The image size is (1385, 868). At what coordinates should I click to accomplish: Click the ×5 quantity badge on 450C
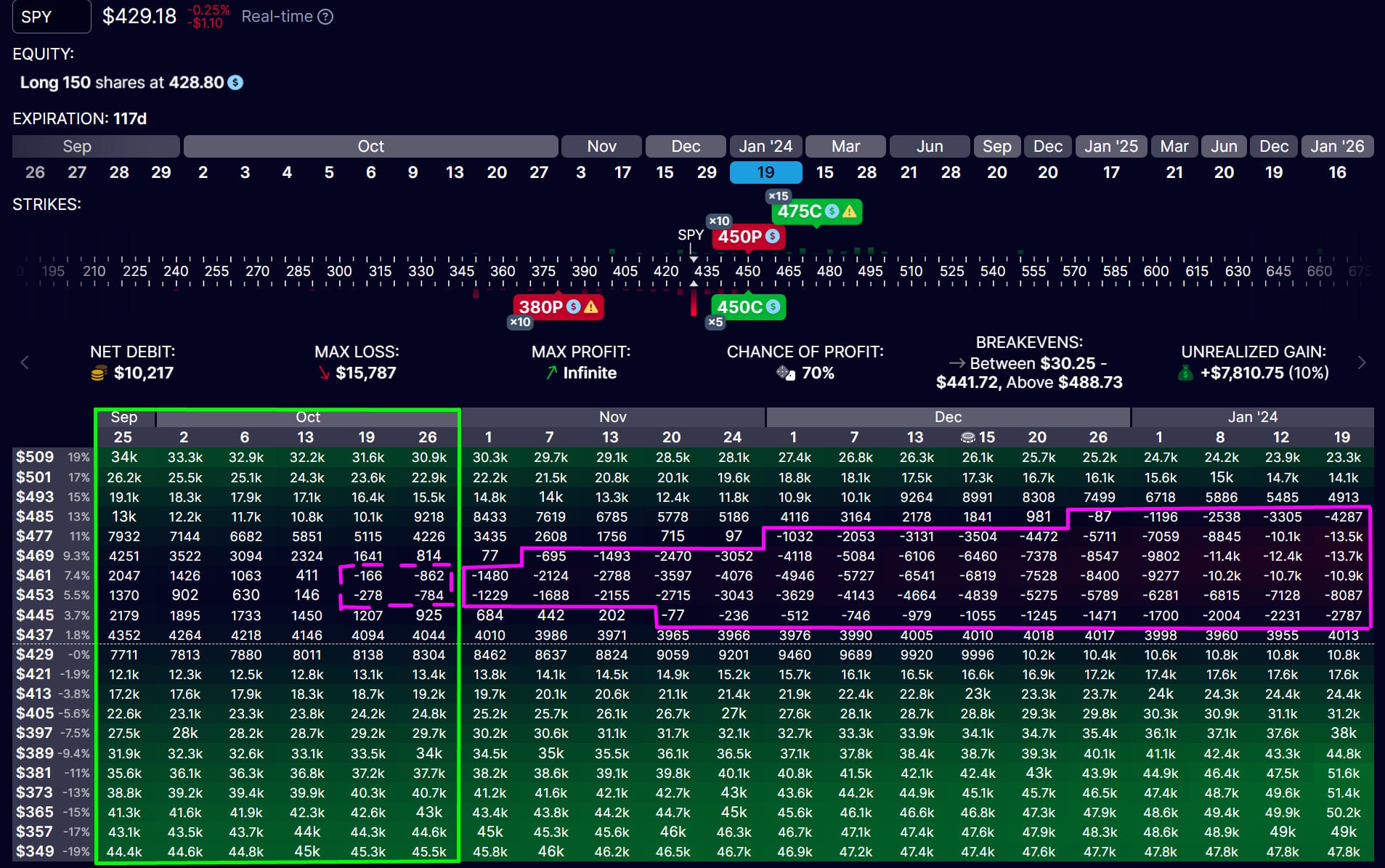[x=715, y=322]
